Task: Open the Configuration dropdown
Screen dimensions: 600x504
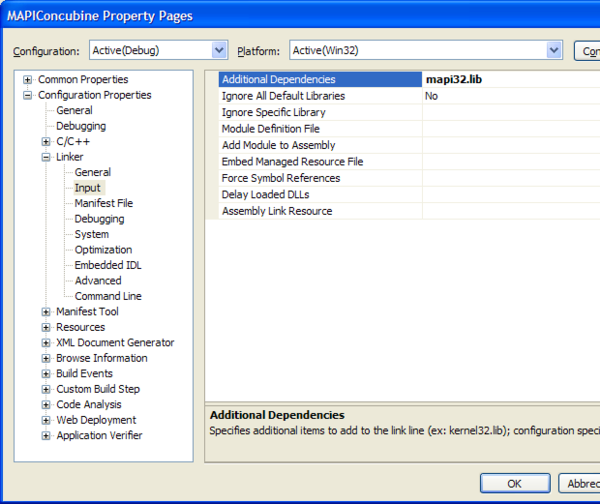Action: coord(219,50)
